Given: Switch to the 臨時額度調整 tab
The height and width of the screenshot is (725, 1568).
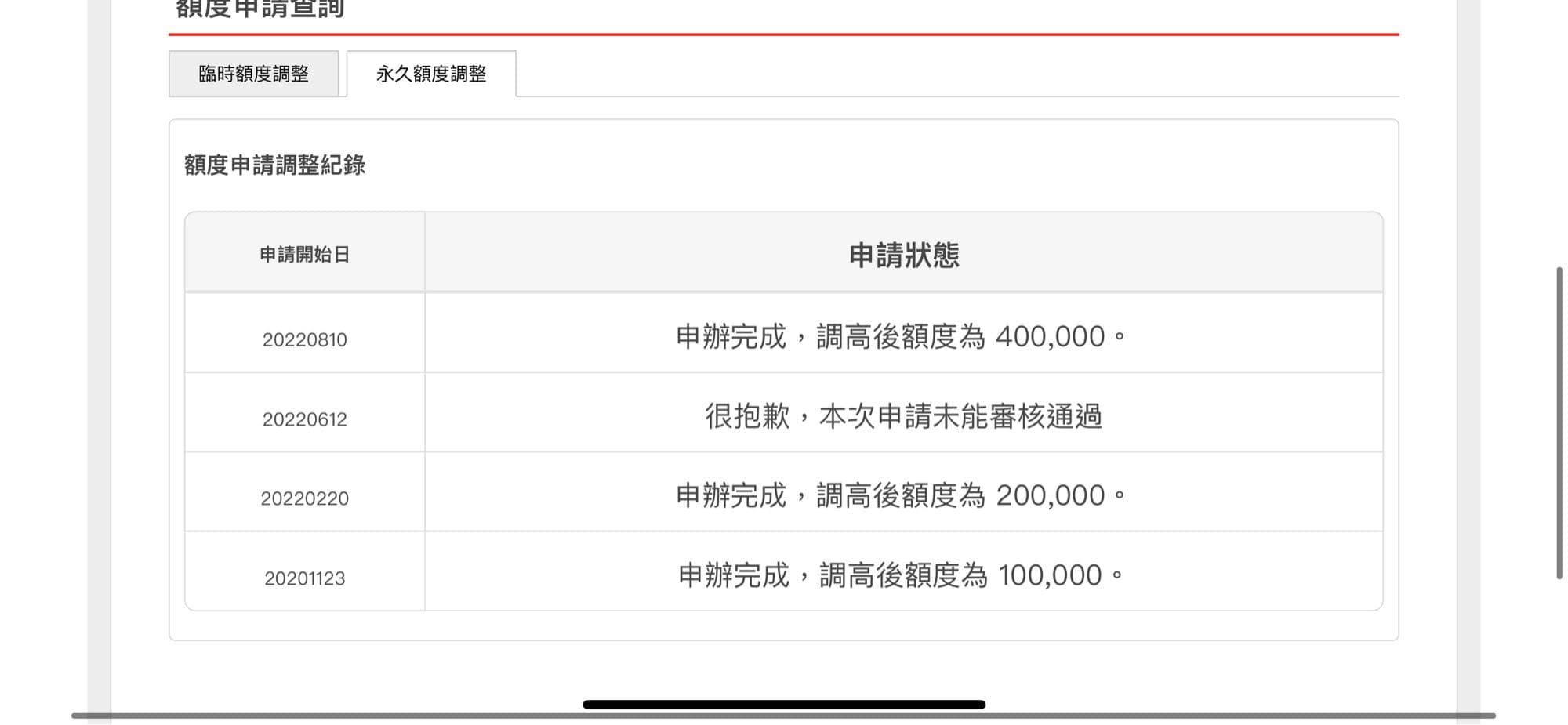Looking at the screenshot, I should [253, 74].
